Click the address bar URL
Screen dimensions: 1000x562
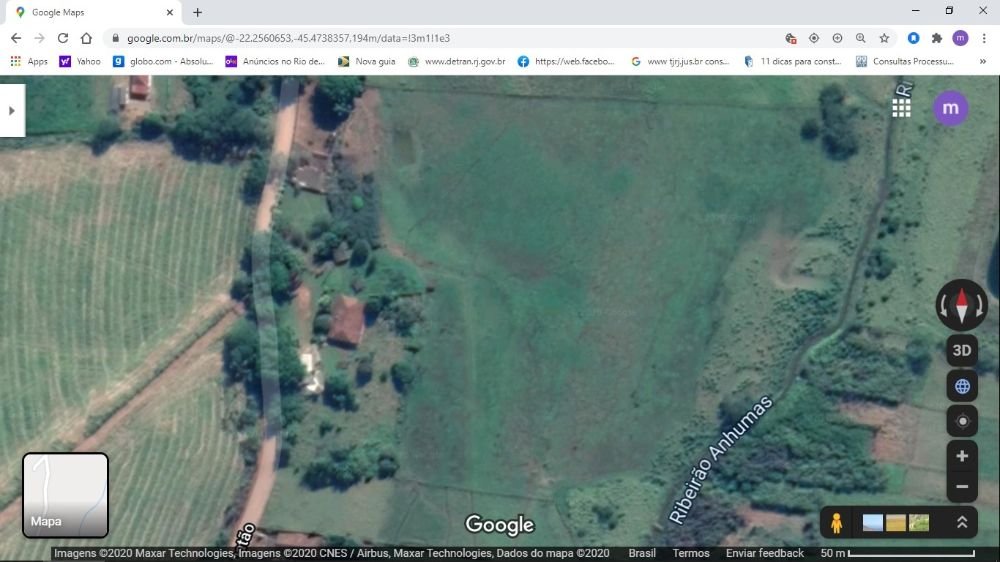click(x=288, y=38)
